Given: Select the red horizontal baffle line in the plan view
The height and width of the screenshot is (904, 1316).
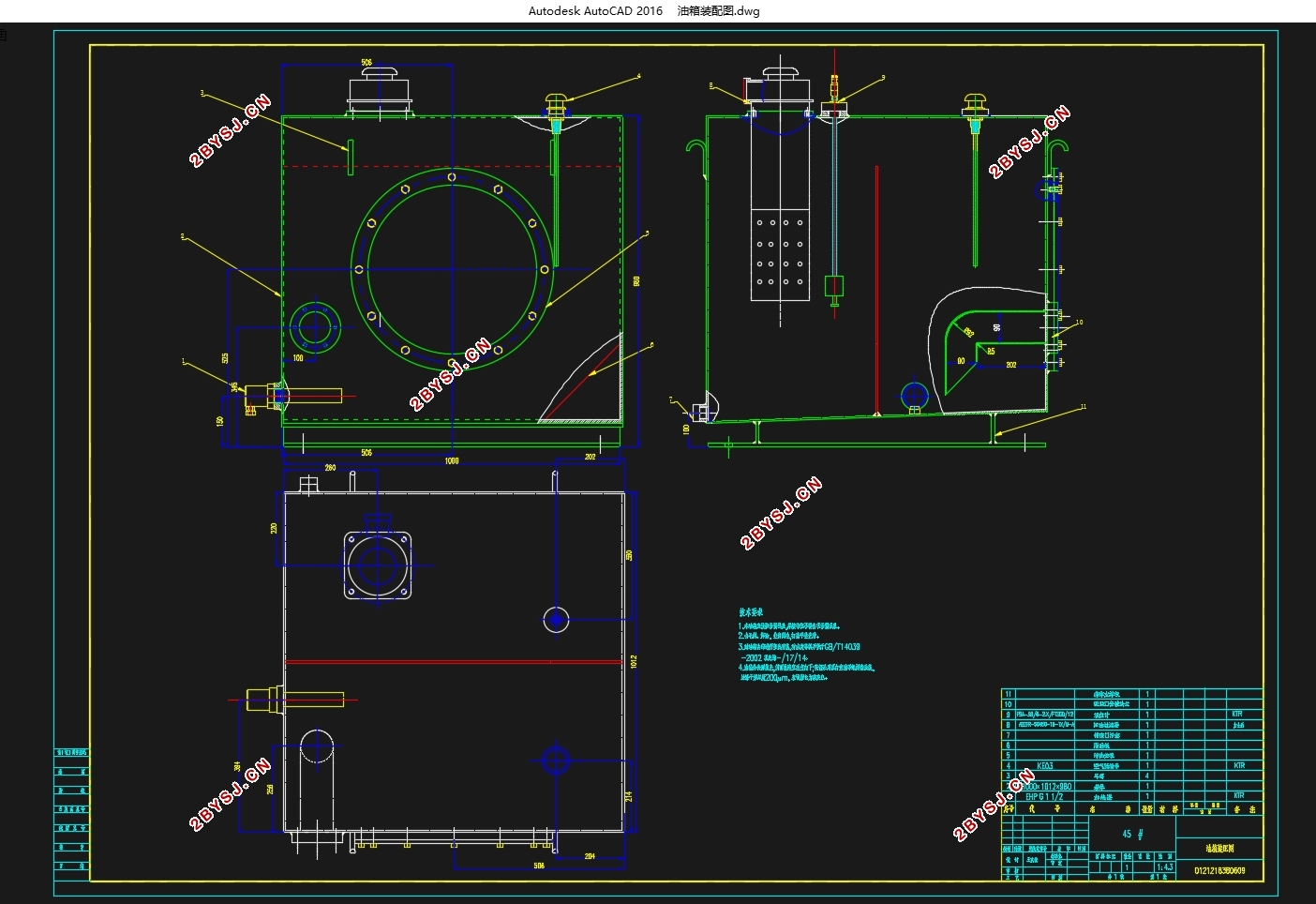Looking at the screenshot, I should [x=454, y=662].
